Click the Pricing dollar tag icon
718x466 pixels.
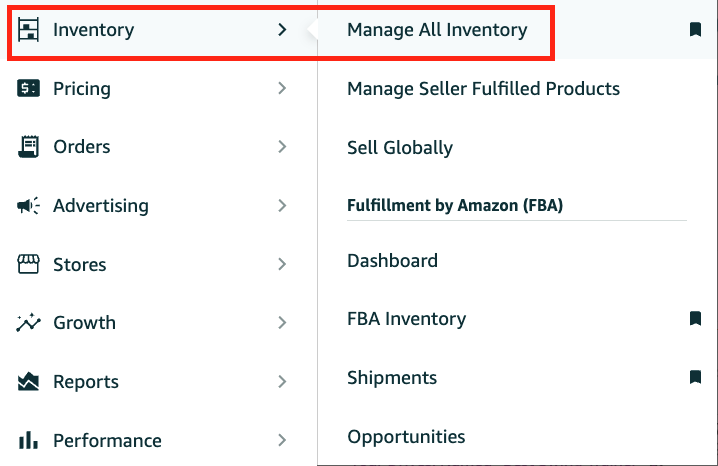(x=28, y=88)
